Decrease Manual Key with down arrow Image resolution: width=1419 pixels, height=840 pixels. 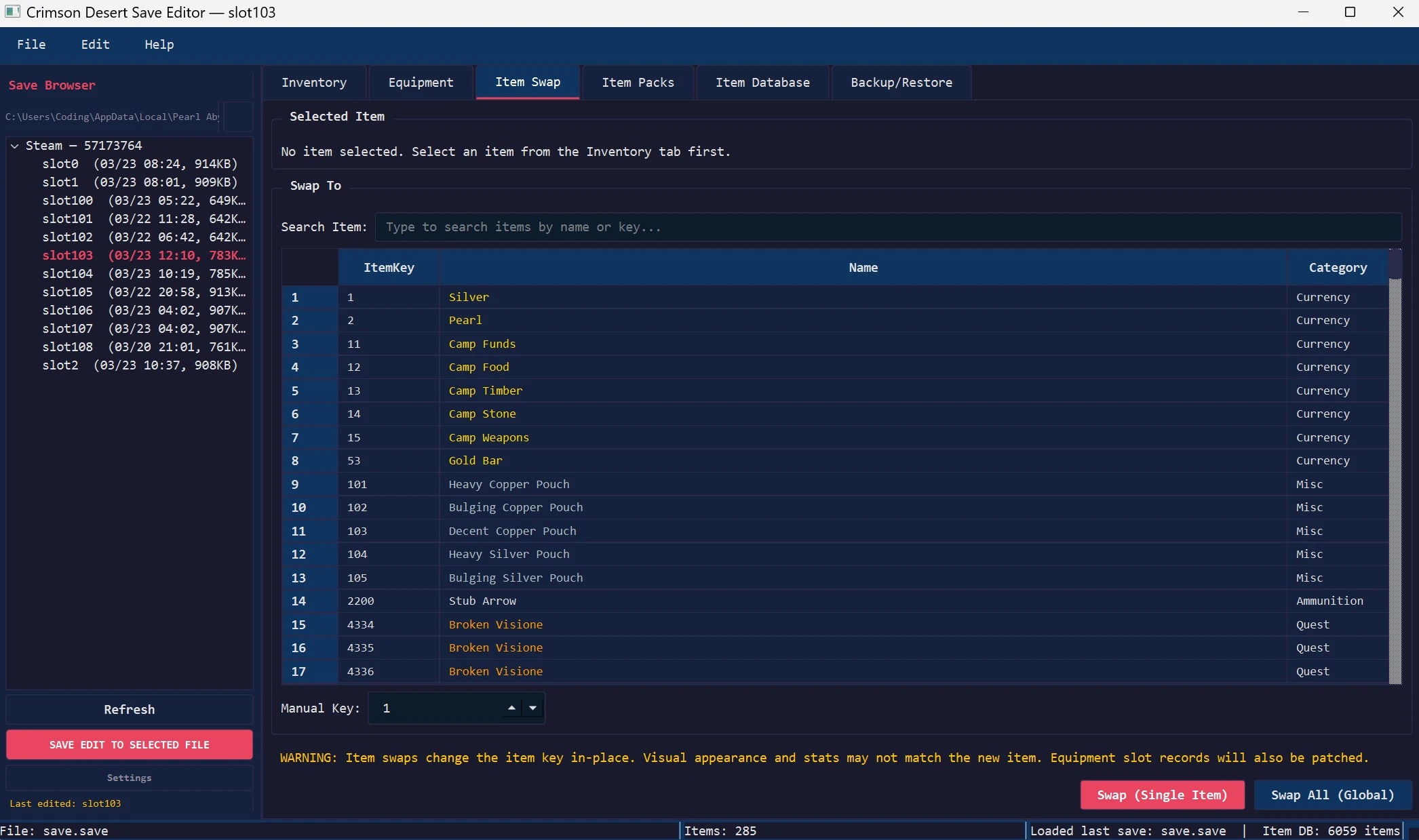point(533,708)
